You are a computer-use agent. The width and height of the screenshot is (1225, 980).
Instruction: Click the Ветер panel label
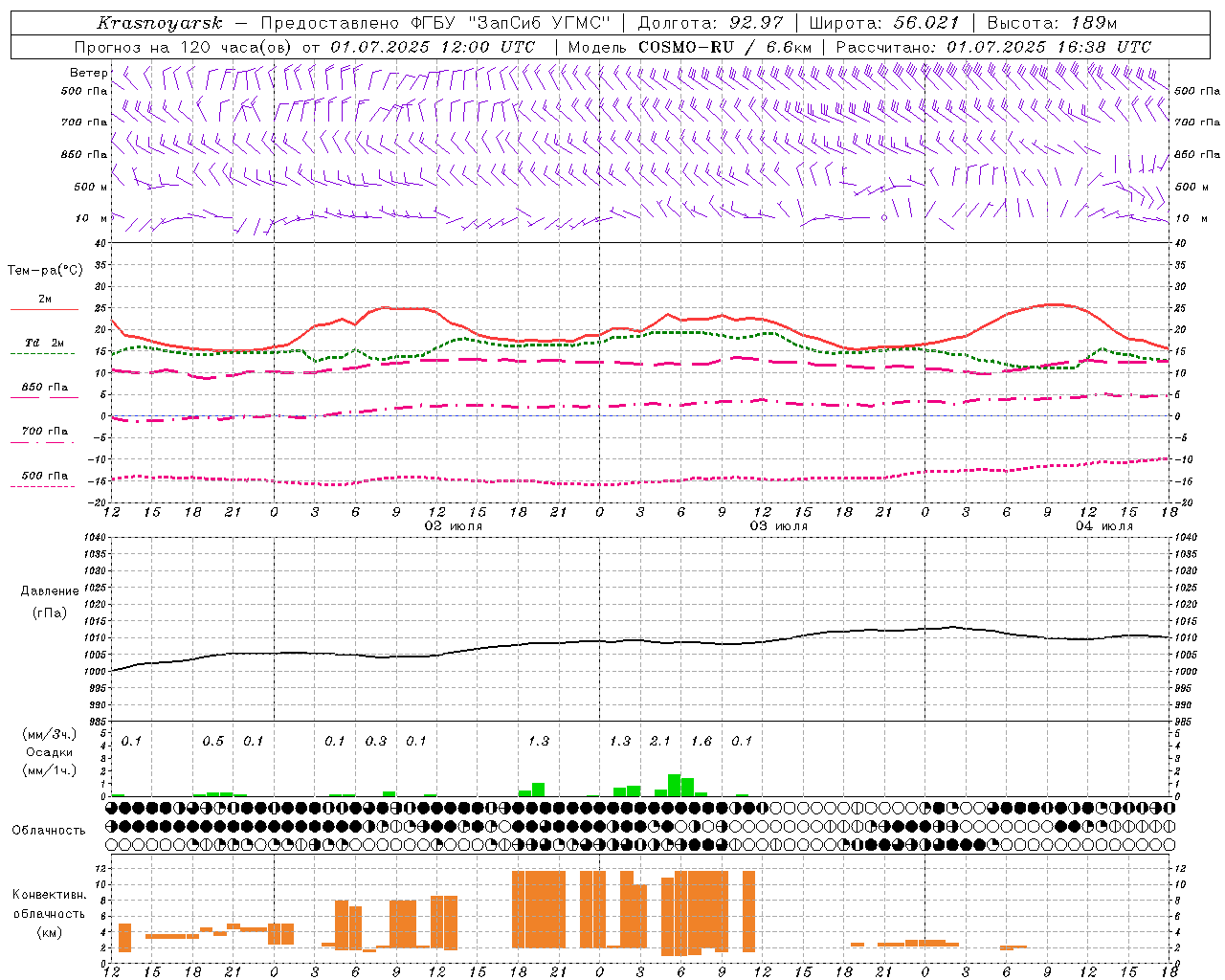88,73
